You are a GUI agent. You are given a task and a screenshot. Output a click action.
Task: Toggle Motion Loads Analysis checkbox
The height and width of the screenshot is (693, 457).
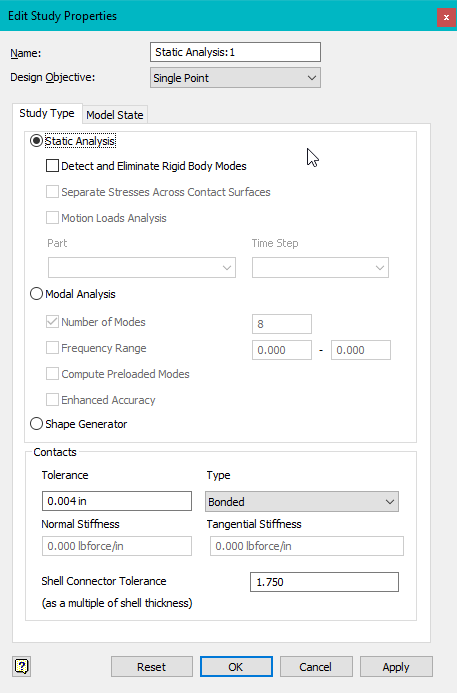pos(52,218)
